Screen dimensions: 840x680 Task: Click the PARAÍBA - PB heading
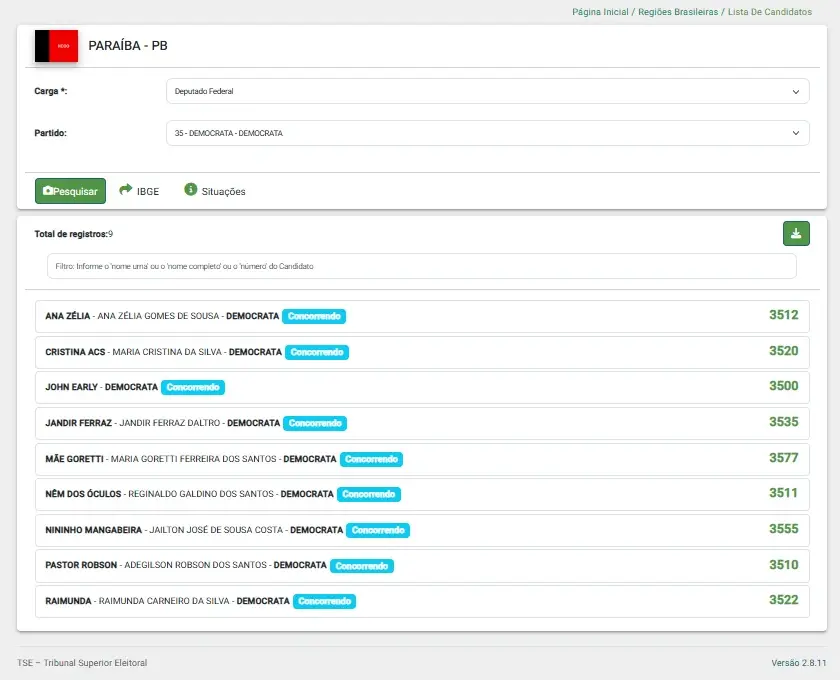(128, 46)
